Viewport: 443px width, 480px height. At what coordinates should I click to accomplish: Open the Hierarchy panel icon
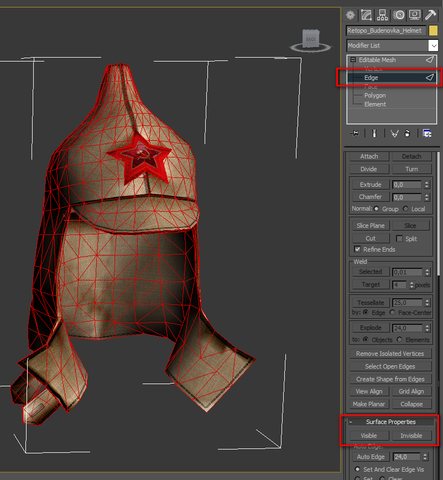(382, 15)
